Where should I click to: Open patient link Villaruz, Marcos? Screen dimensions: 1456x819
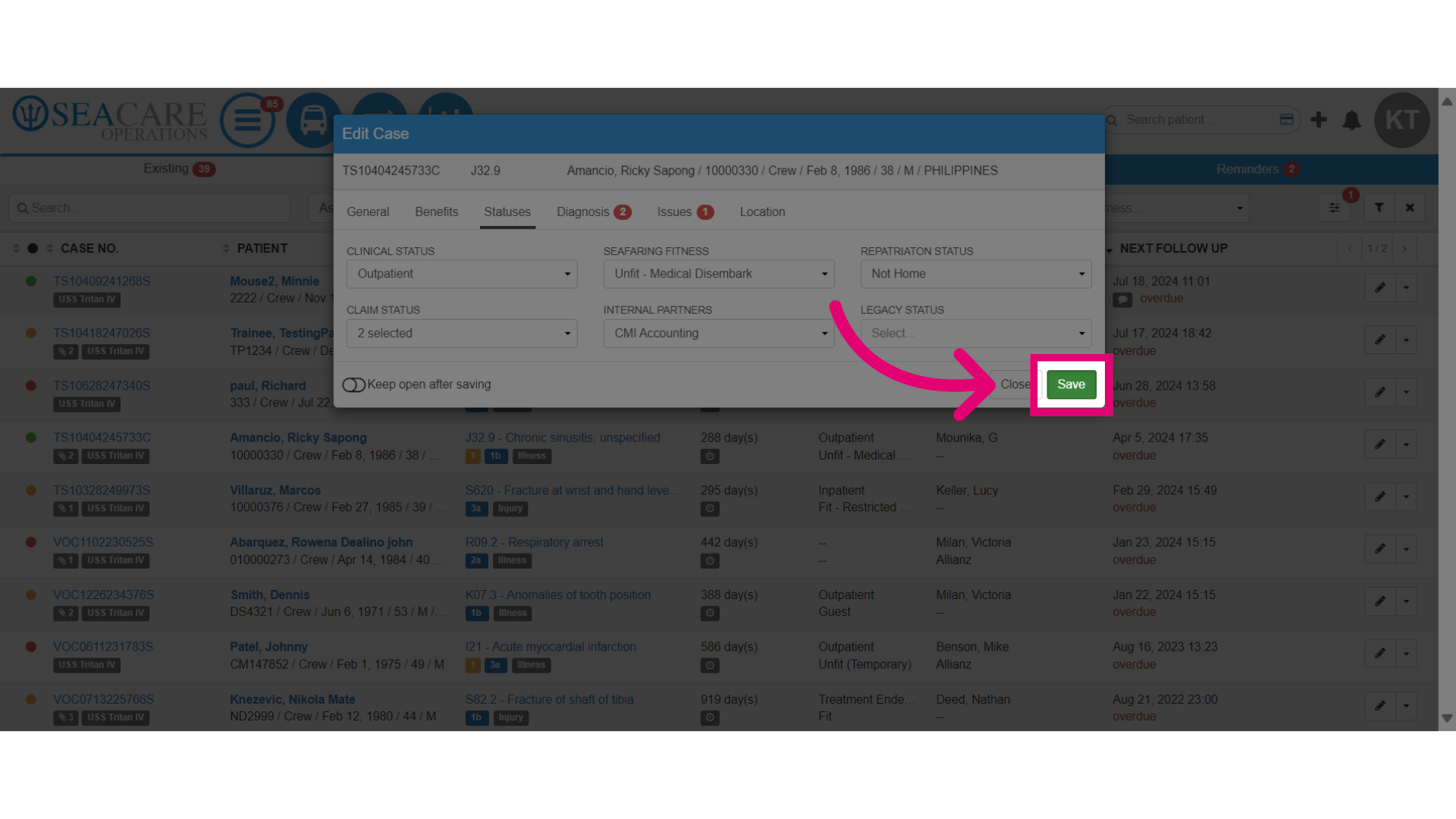(x=275, y=491)
